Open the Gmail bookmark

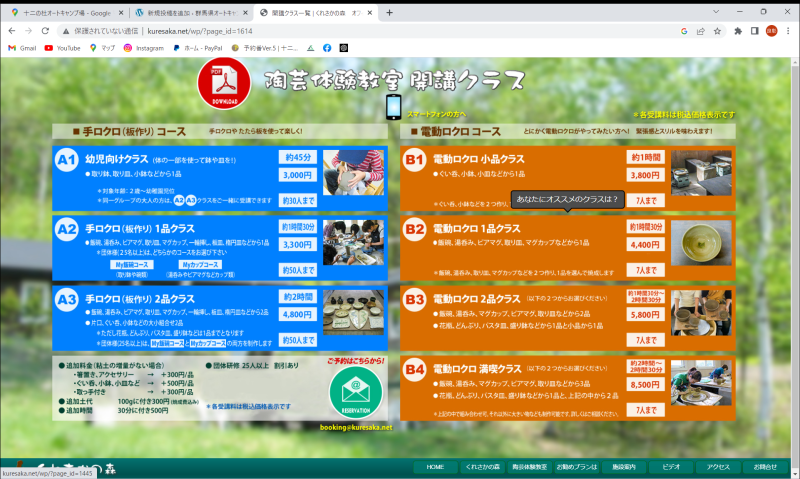pyautogui.click(x=22, y=47)
